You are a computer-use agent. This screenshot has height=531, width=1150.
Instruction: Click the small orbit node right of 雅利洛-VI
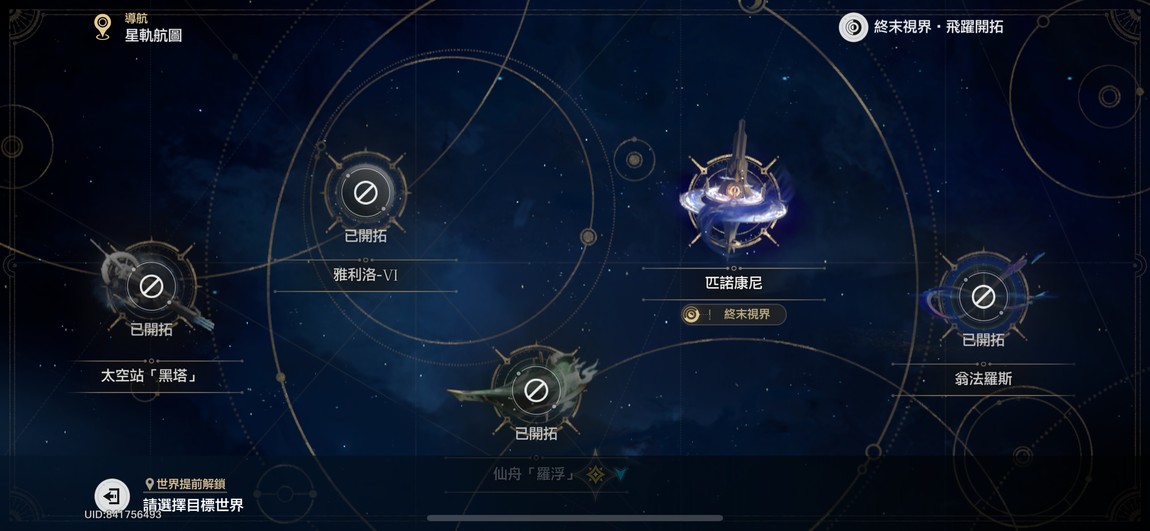[588, 236]
